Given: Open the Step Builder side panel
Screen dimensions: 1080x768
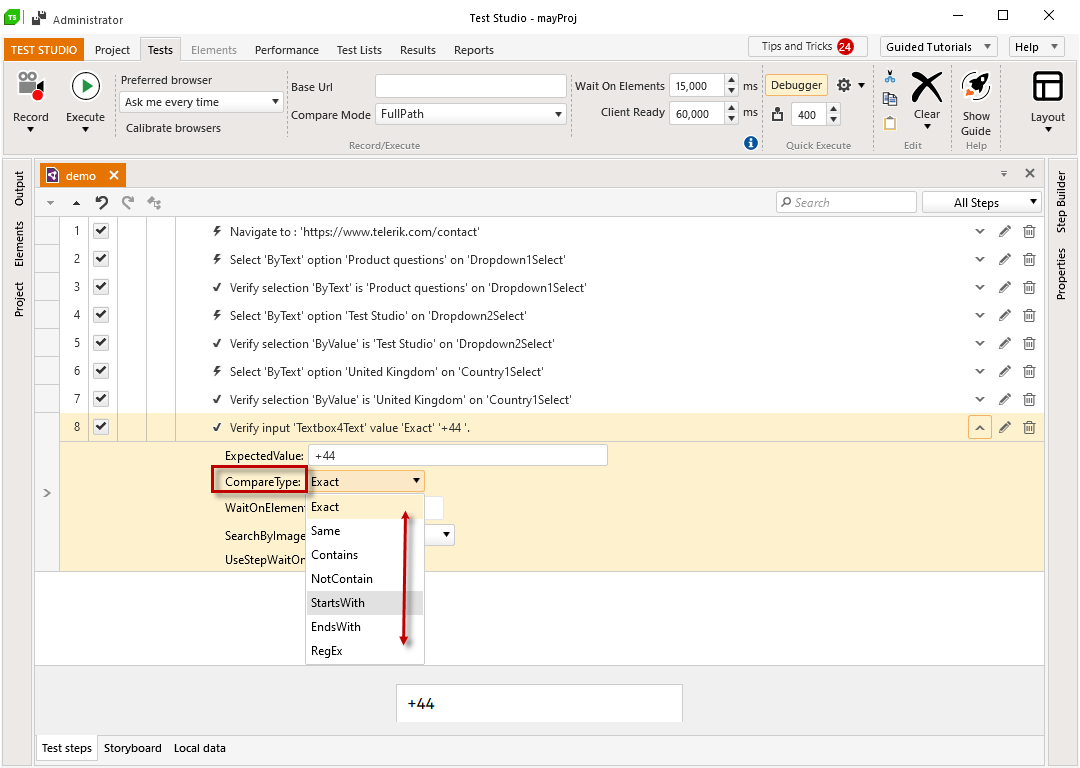Looking at the screenshot, I should point(1061,202).
